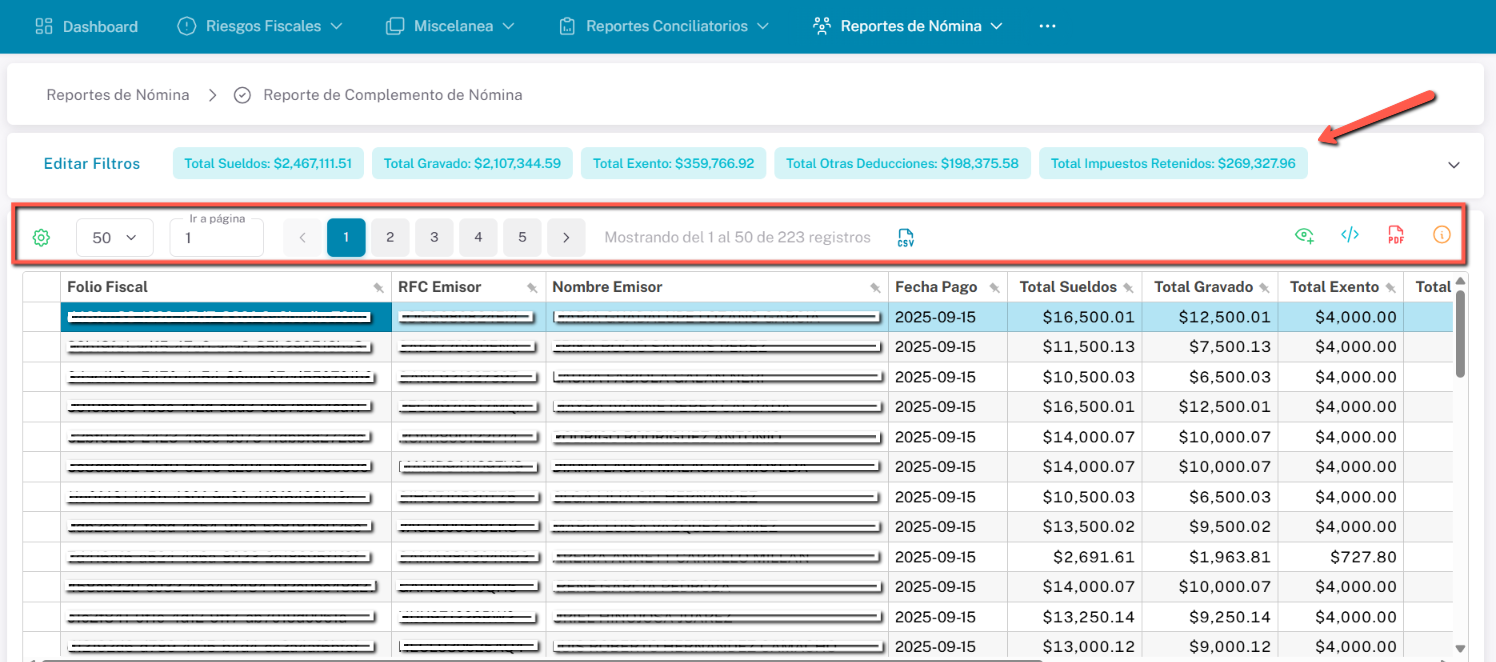Expand the filters panel chevron

(x=1454, y=164)
